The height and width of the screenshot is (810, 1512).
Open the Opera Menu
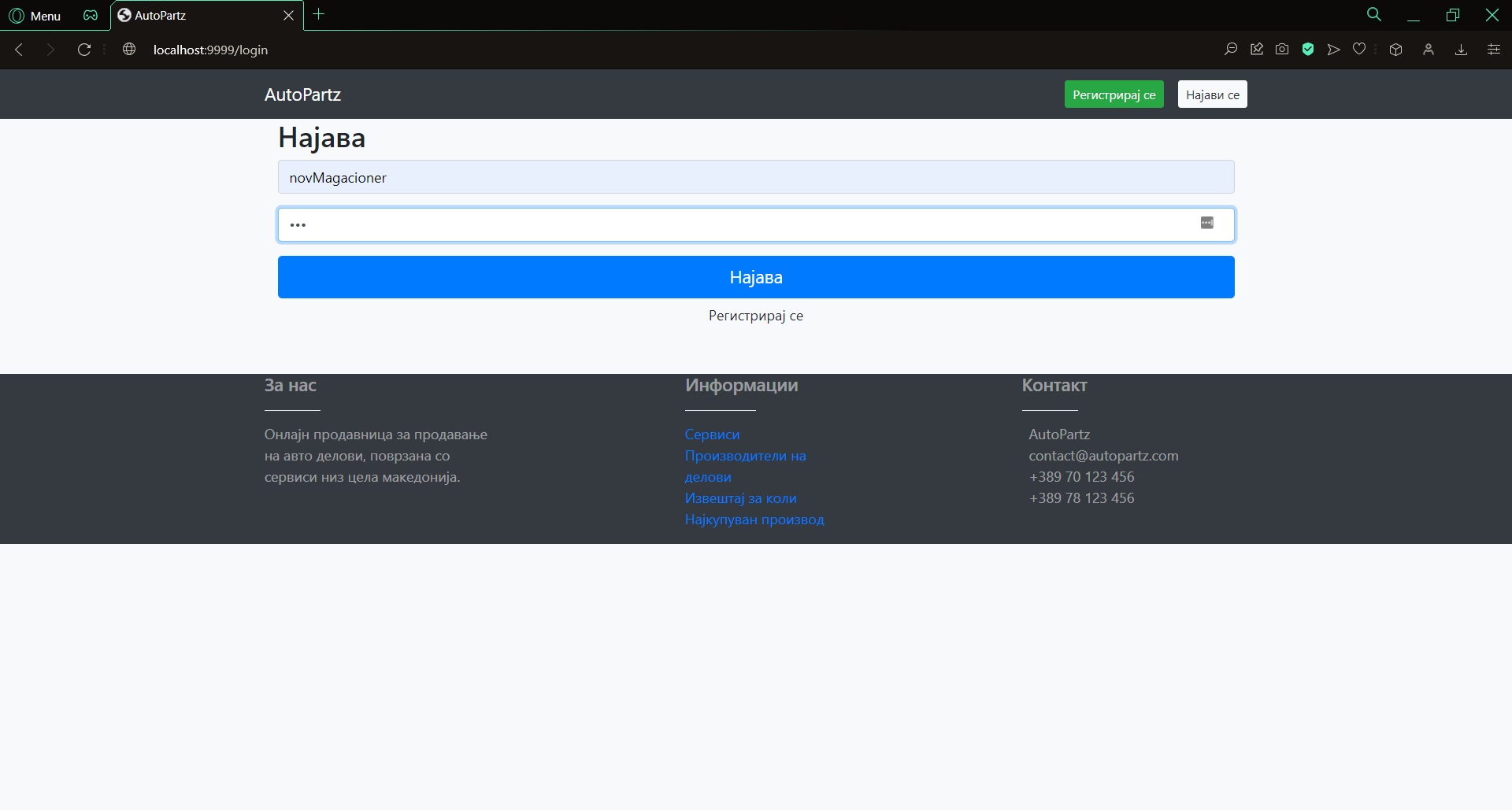(x=35, y=16)
